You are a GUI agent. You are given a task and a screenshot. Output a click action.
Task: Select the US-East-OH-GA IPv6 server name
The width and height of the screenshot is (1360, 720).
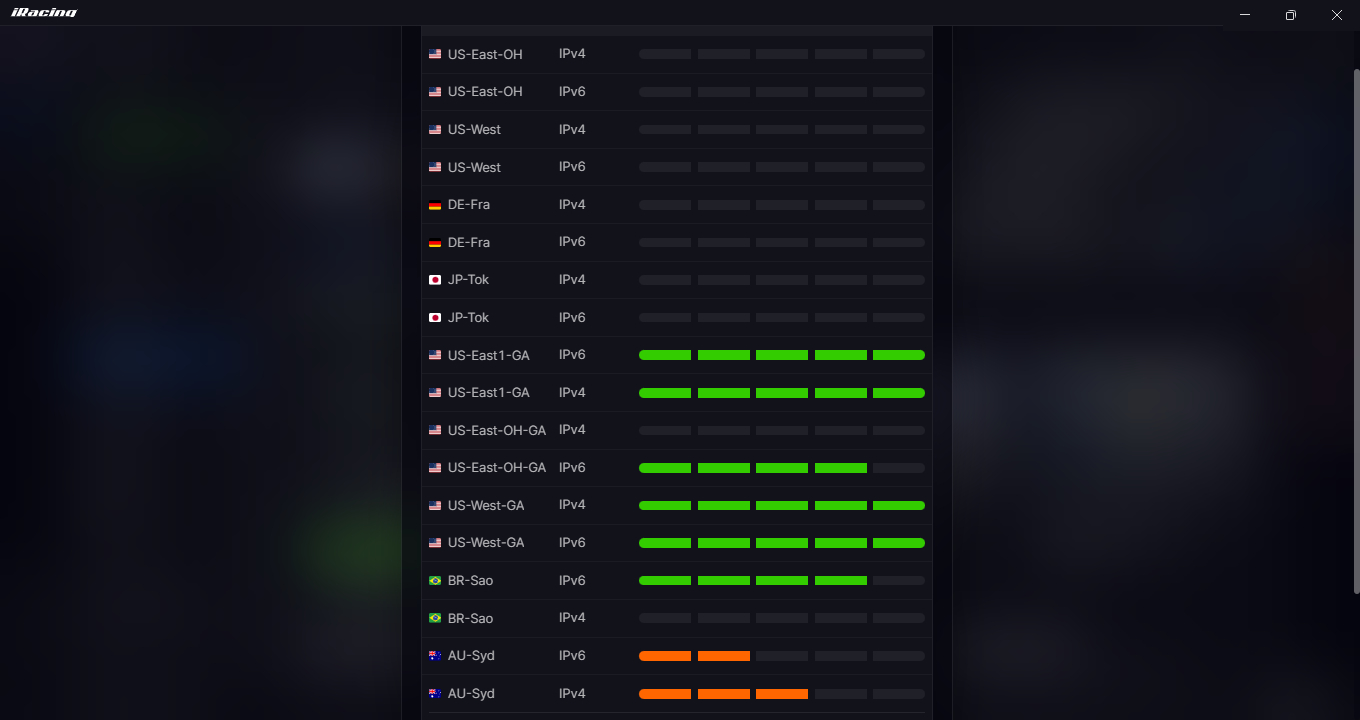497,468
